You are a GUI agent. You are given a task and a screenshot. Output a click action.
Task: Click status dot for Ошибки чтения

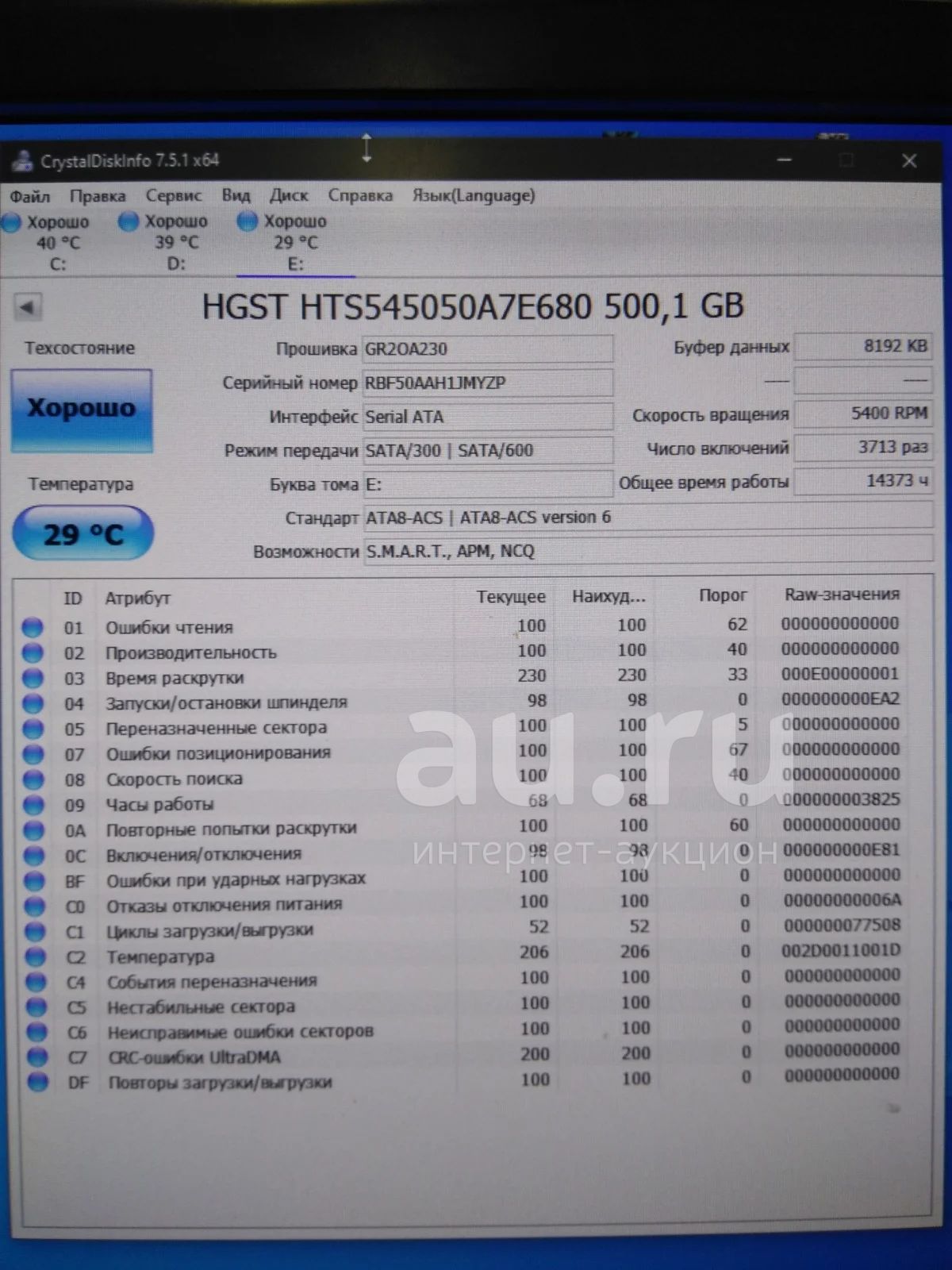click(x=33, y=628)
